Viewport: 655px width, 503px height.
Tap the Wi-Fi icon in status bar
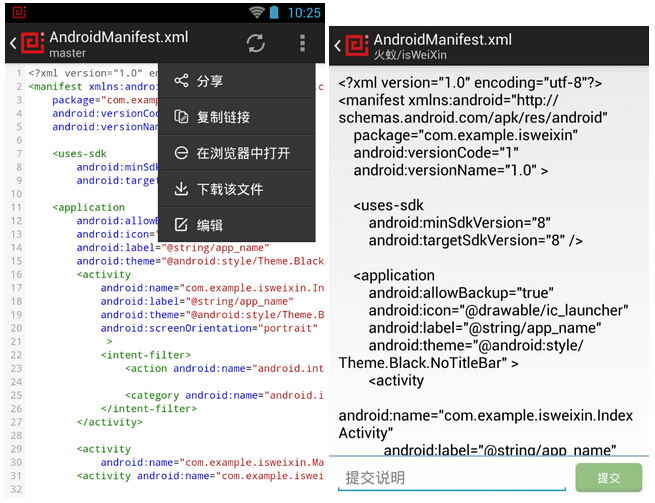pos(257,12)
